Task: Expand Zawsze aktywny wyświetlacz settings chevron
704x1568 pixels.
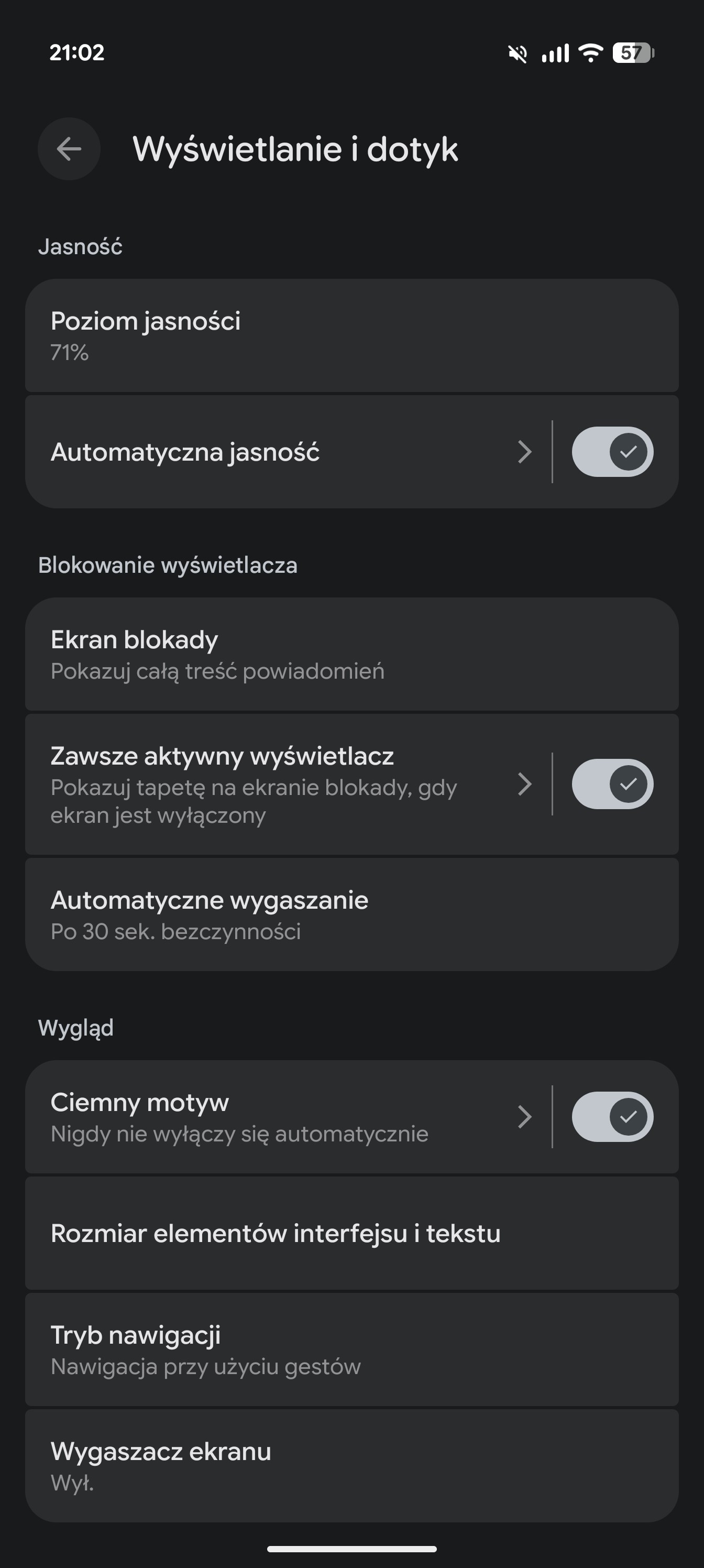Action: pyautogui.click(x=524, y=784)
